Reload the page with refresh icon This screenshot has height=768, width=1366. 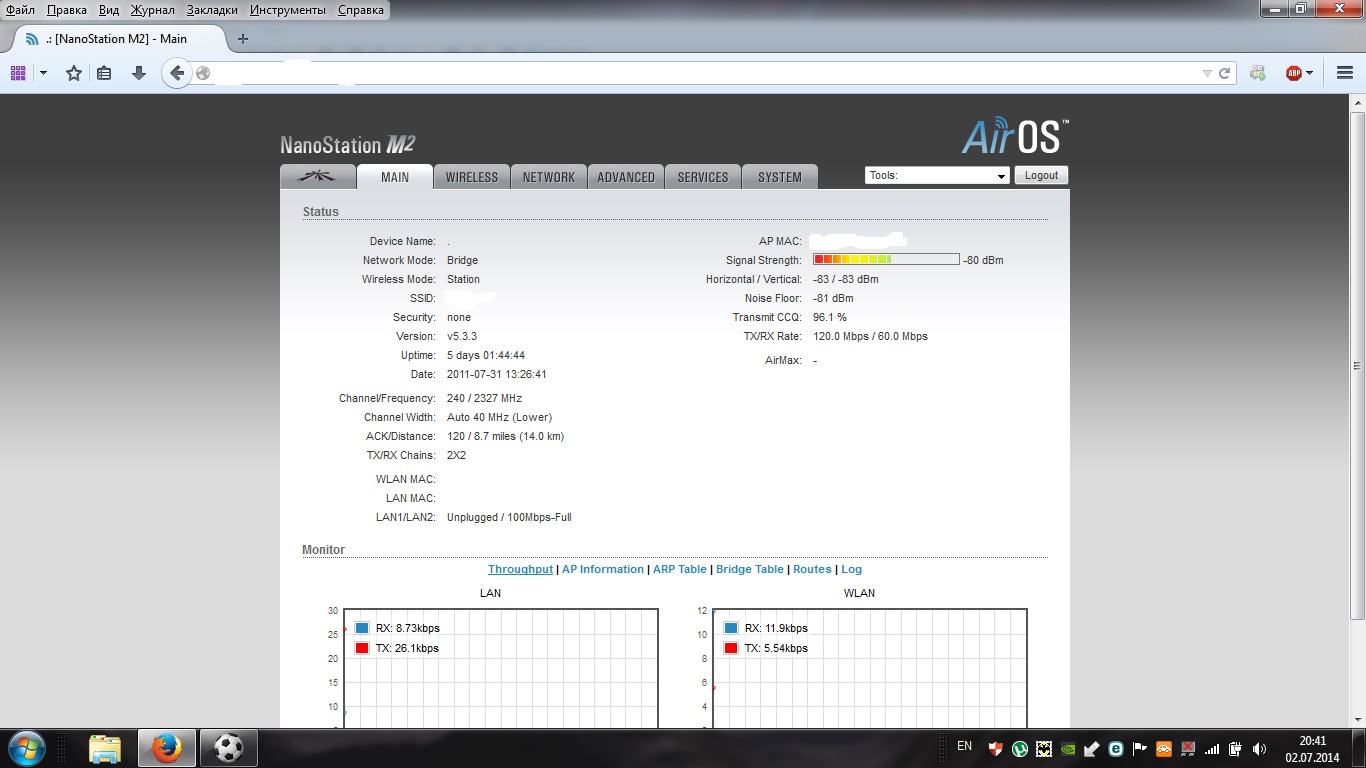[1224, 73]
